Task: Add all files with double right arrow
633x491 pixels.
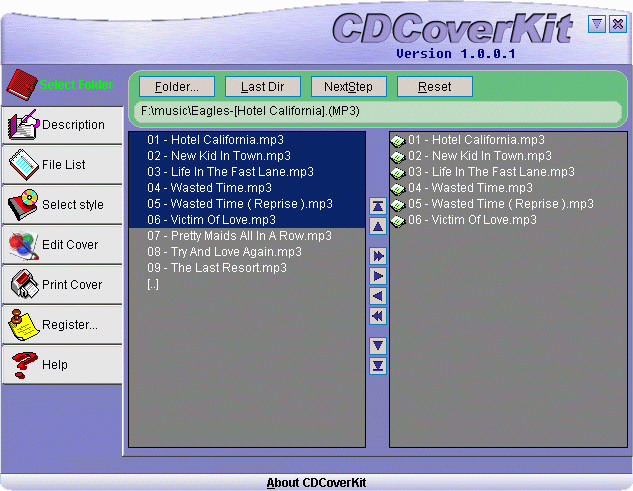Action: pos(378,256)
